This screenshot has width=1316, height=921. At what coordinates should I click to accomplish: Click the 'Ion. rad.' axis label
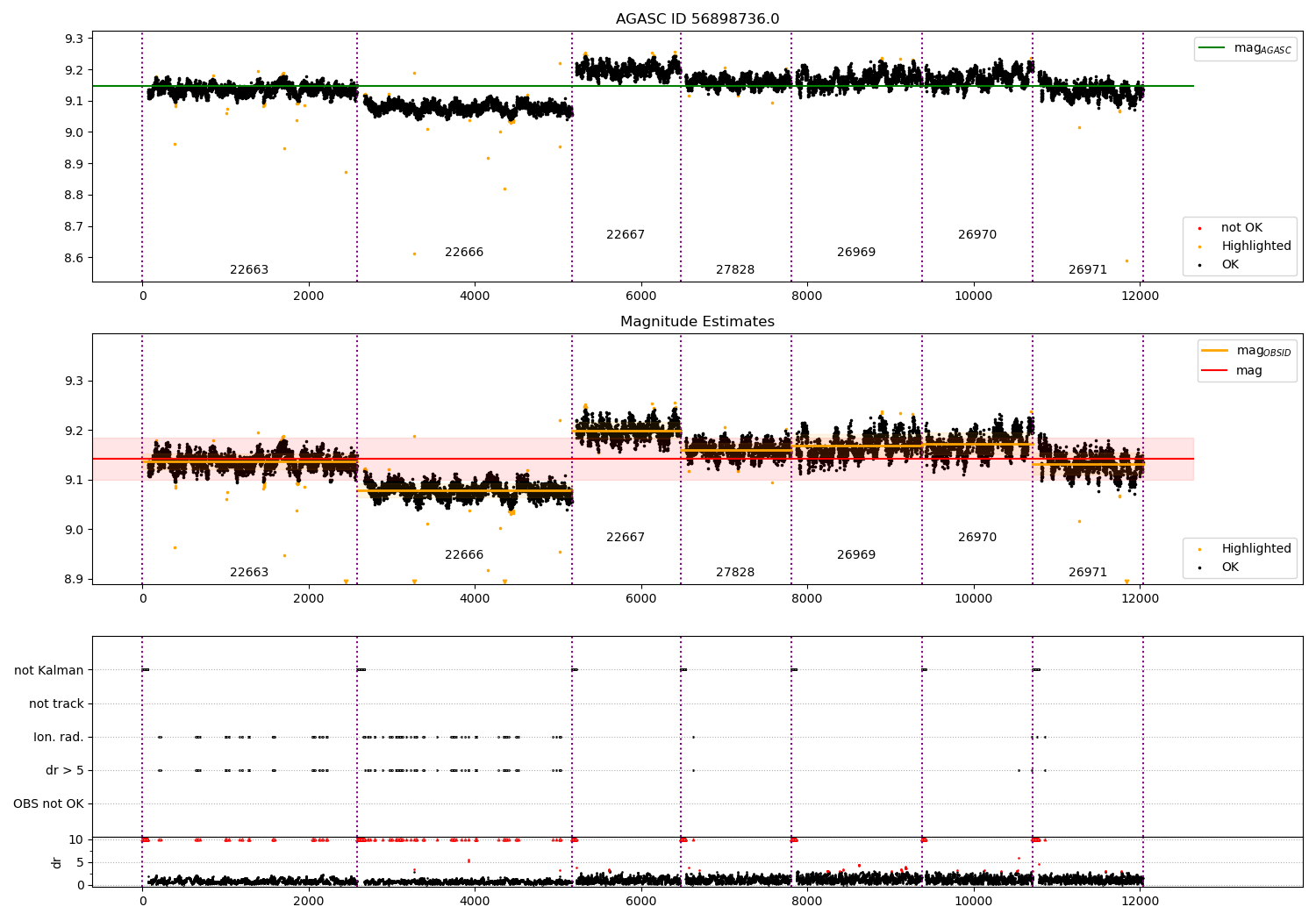(59, 737)
